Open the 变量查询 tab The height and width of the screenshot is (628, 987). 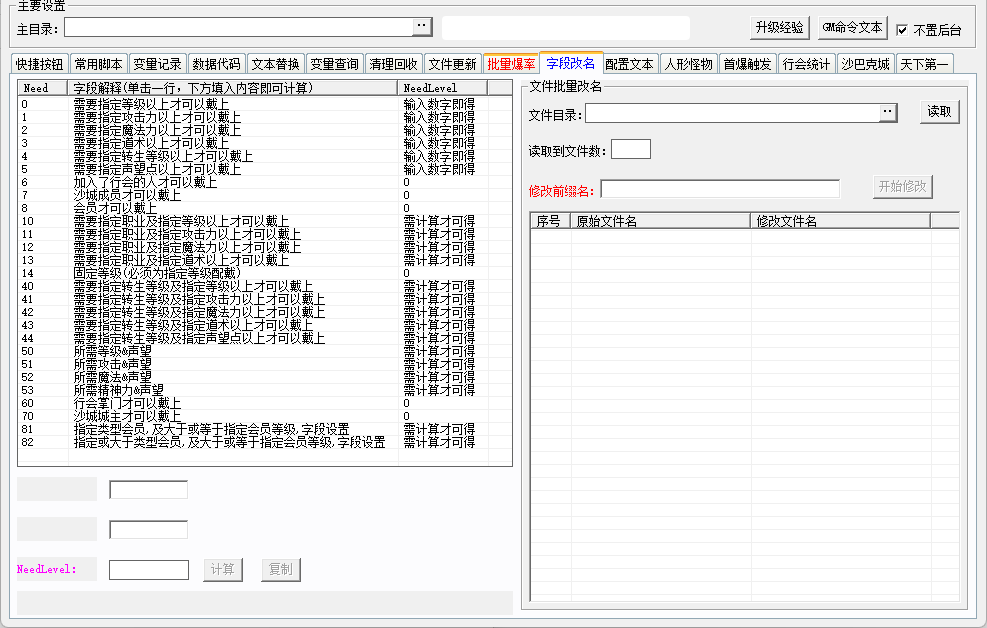[334, 64]
